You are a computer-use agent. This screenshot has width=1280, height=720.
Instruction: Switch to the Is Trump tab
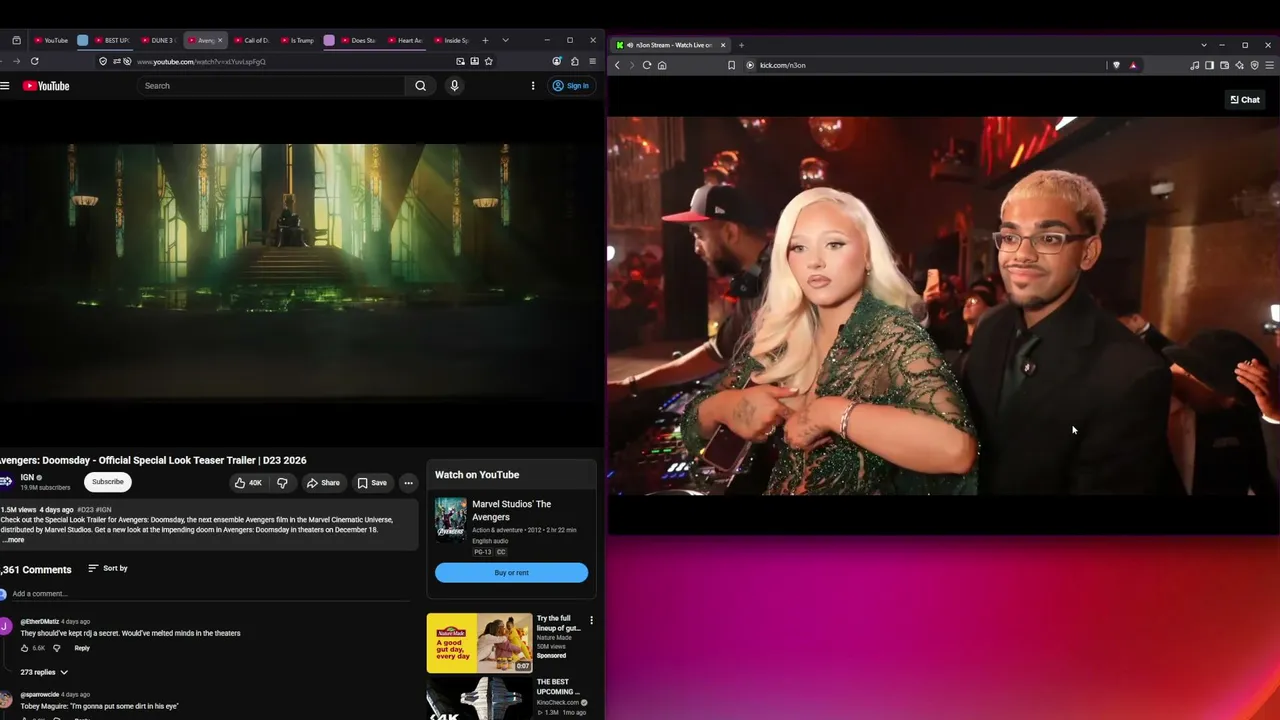[297, 40]
